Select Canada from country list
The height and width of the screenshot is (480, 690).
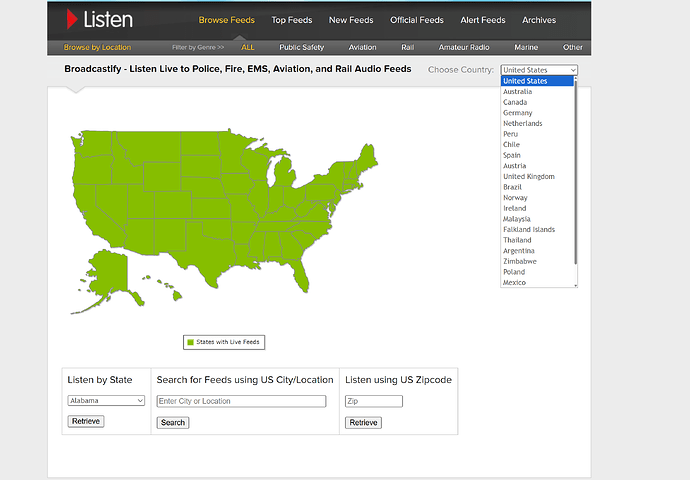point(516,102)
